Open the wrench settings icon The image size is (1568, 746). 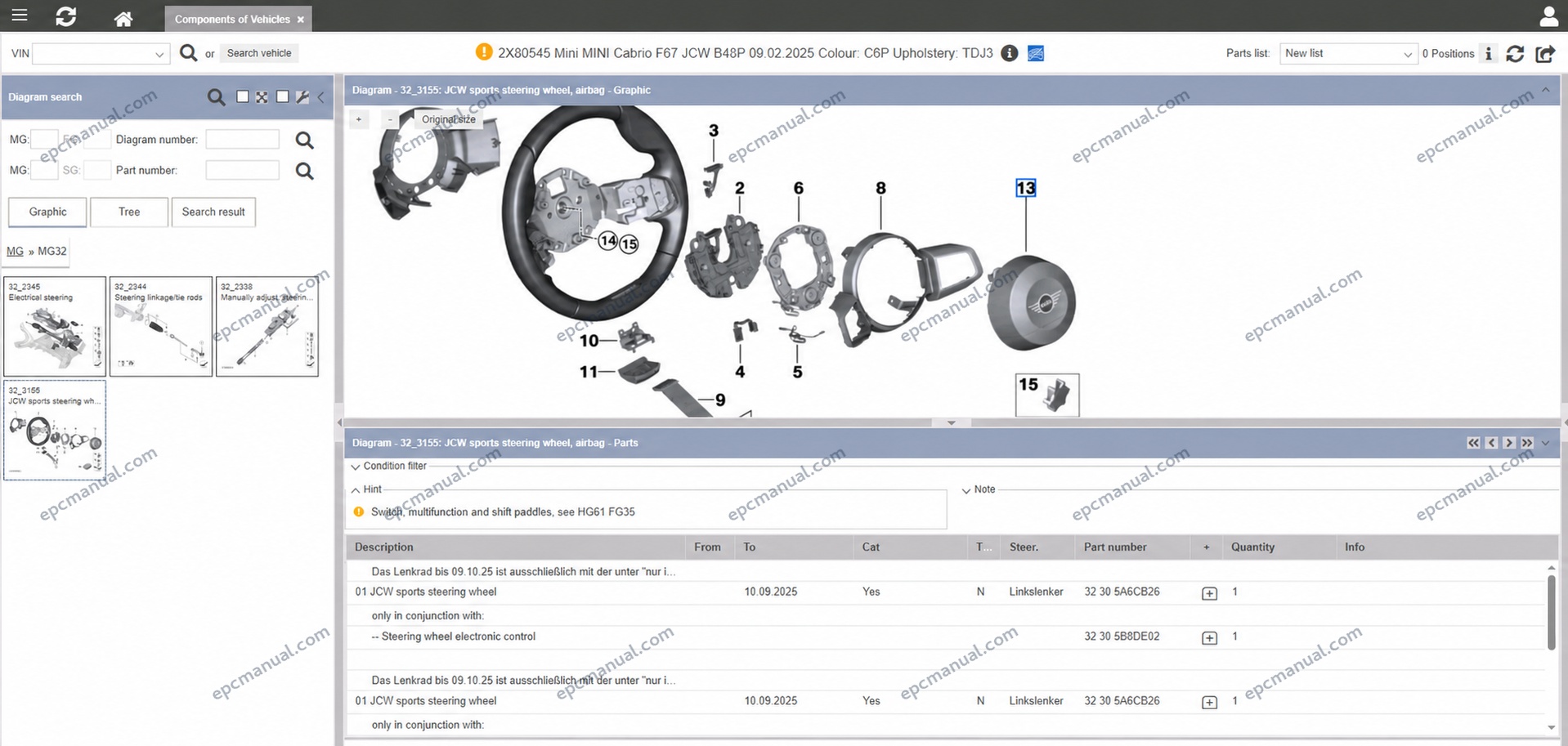click(302, 97)
